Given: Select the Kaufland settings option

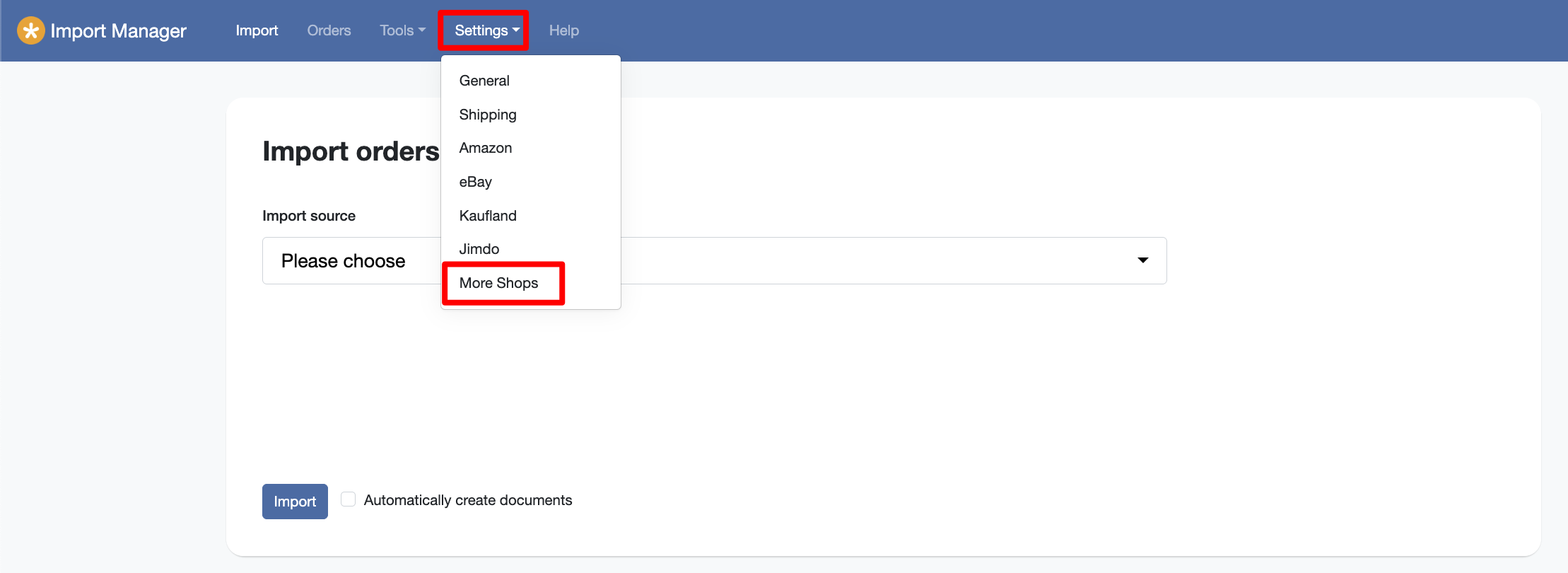Looking at the screenshot, I should coord(488,216).
